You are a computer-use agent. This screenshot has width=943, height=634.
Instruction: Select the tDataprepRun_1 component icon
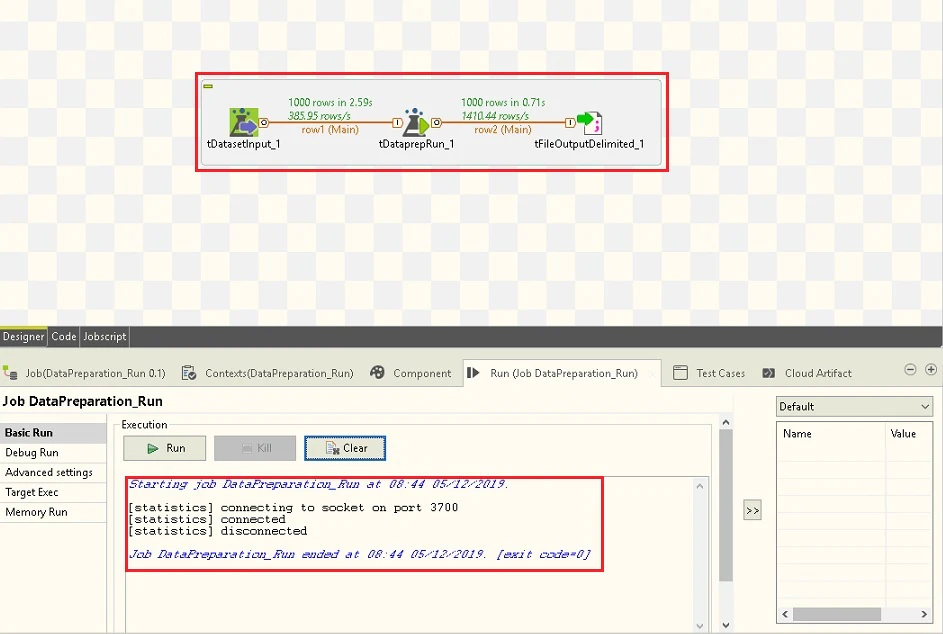coord(416,122)
